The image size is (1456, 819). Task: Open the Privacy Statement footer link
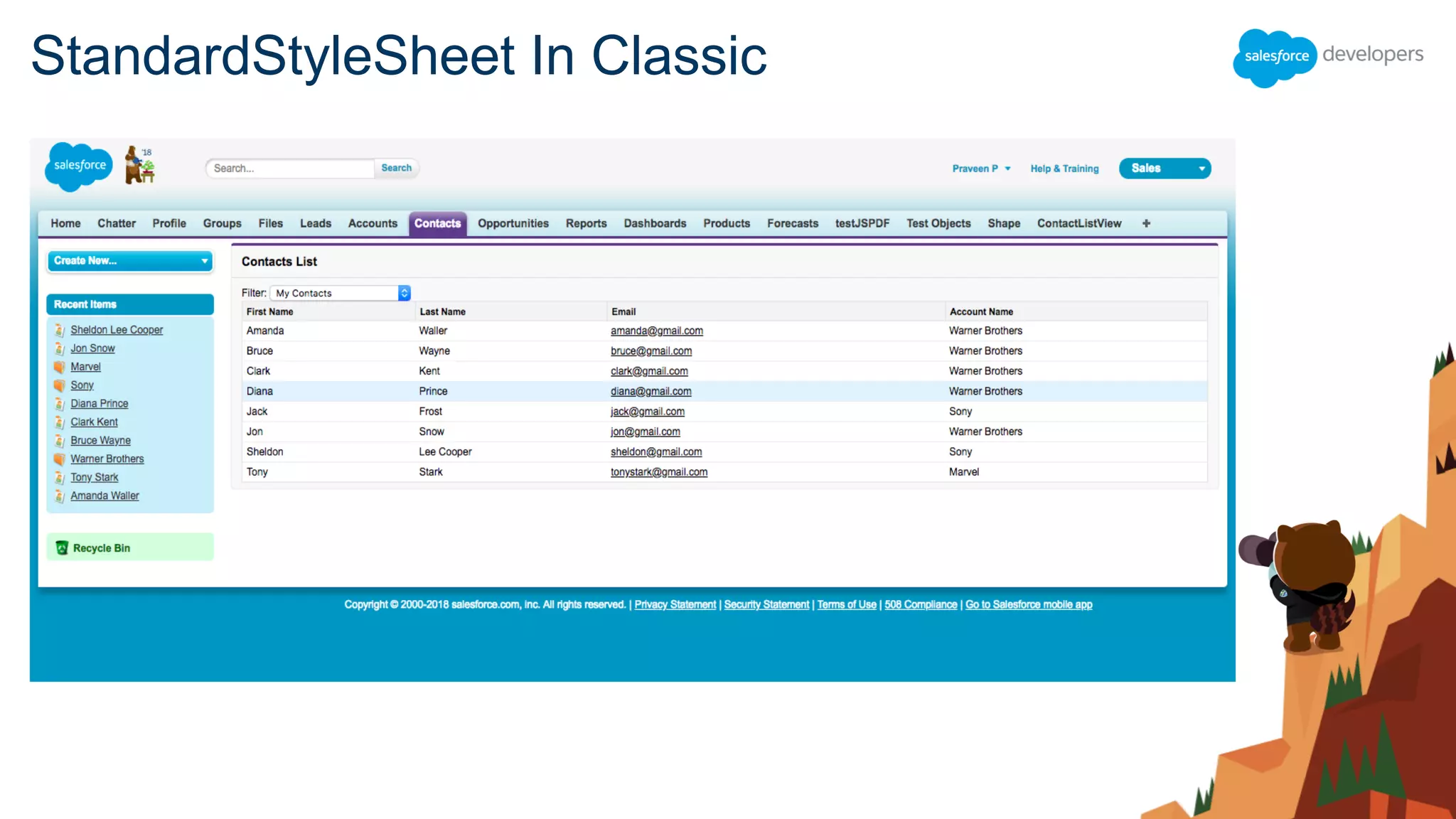(675, 604)
